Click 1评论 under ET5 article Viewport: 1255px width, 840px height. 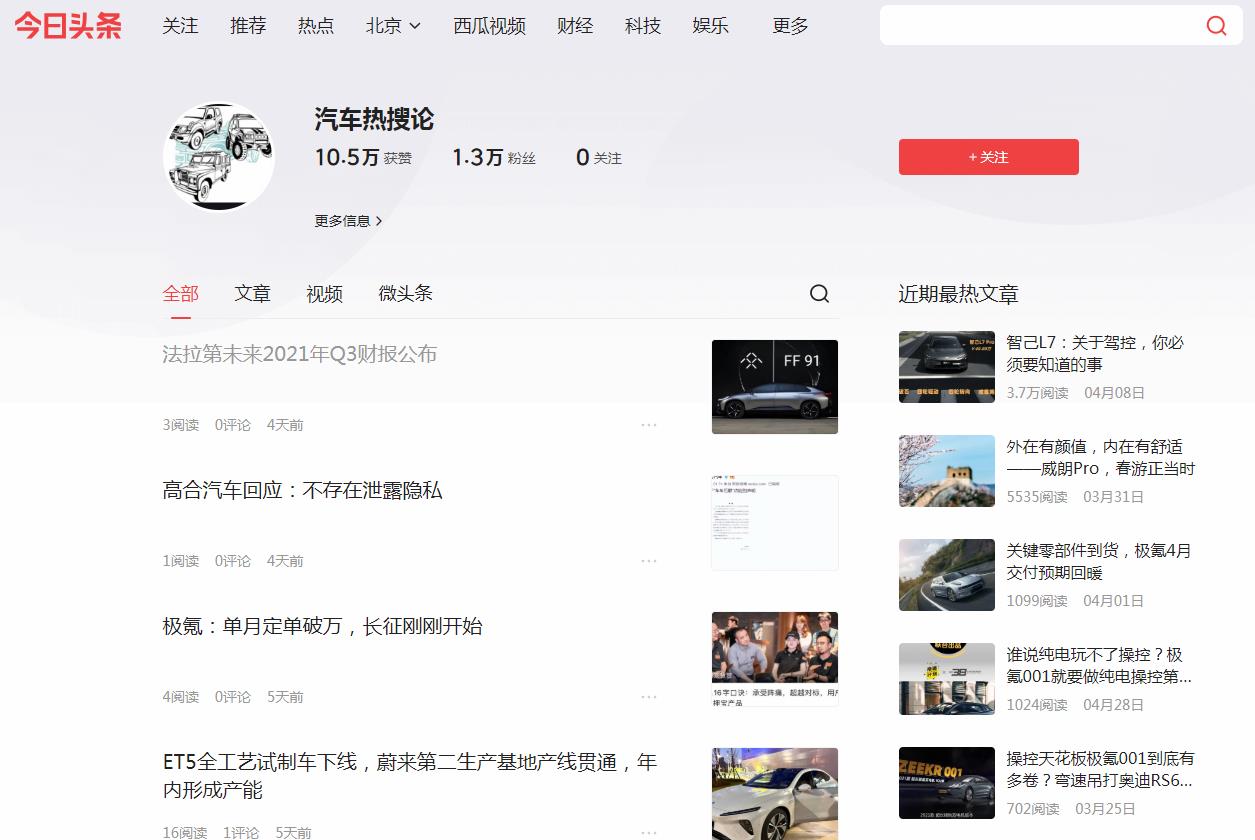(x=241, y=832)
